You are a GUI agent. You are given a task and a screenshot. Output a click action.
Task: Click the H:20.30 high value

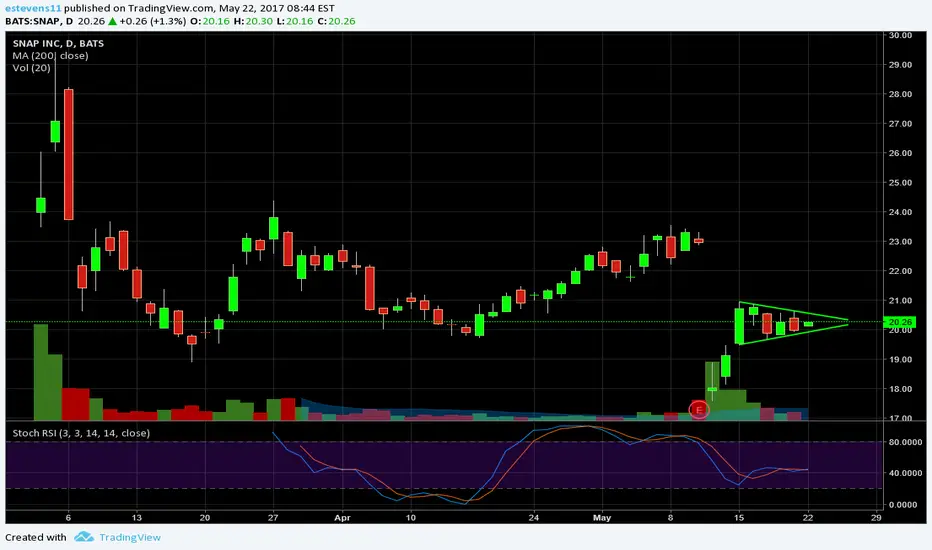(253, 21)
